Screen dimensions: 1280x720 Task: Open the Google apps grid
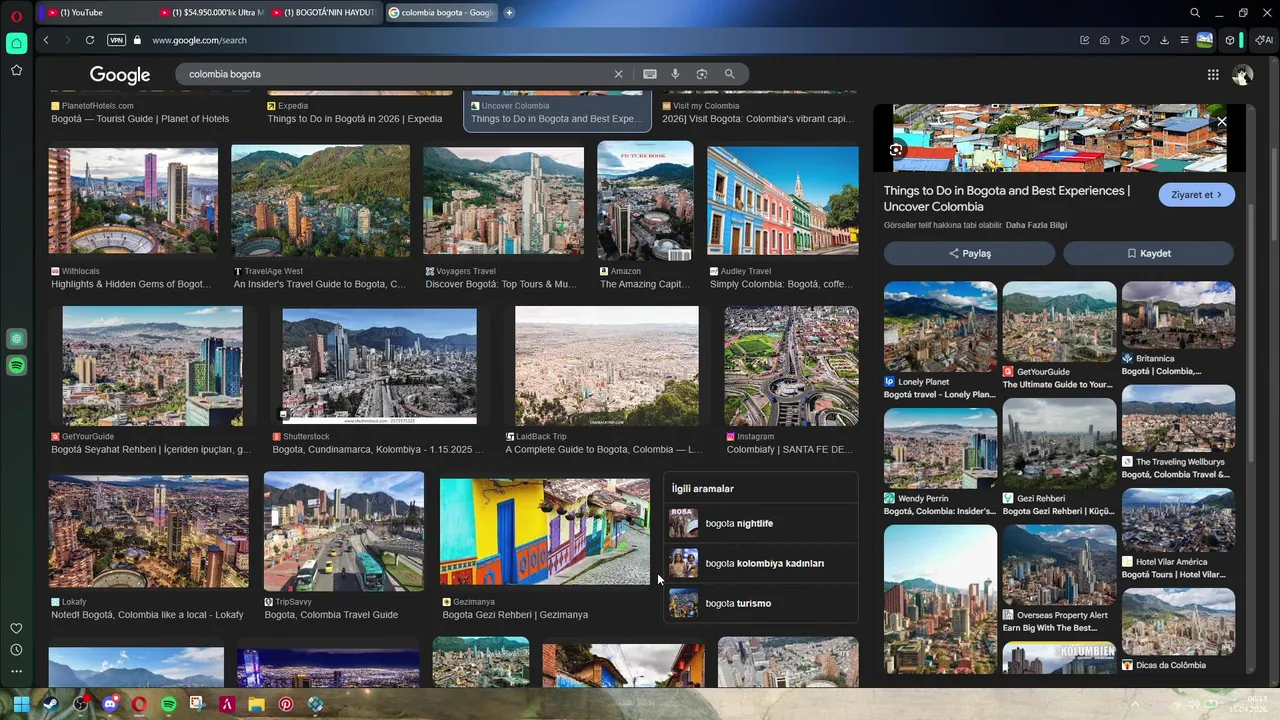pos(1213,75)
